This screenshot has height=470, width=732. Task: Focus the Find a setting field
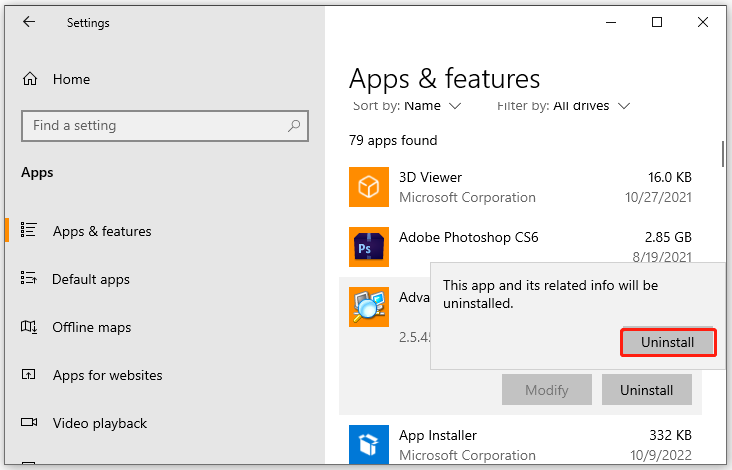point(165,126)
